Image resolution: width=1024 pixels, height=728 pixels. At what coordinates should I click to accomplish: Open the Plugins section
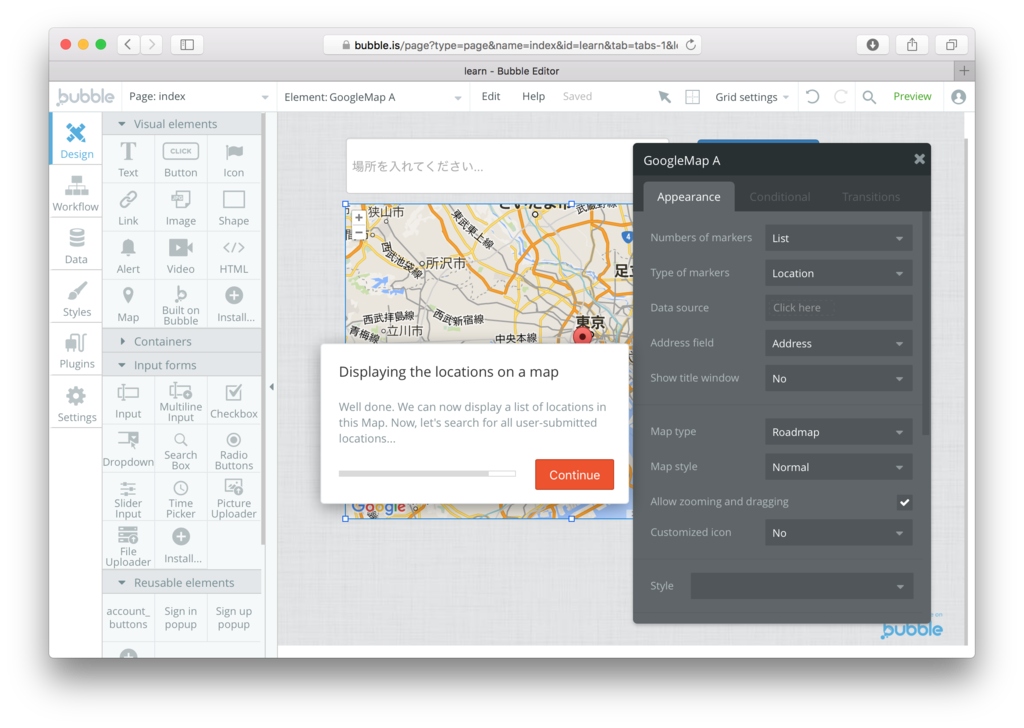[76, 351]
